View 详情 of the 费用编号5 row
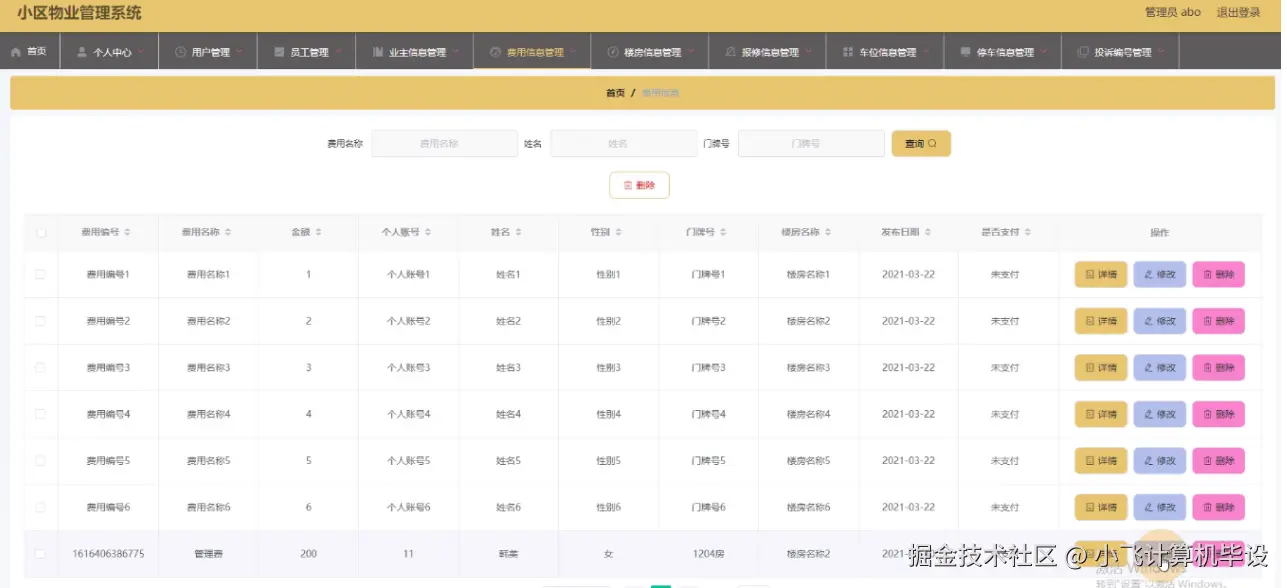1287x588 pixels. [1100, 460]
